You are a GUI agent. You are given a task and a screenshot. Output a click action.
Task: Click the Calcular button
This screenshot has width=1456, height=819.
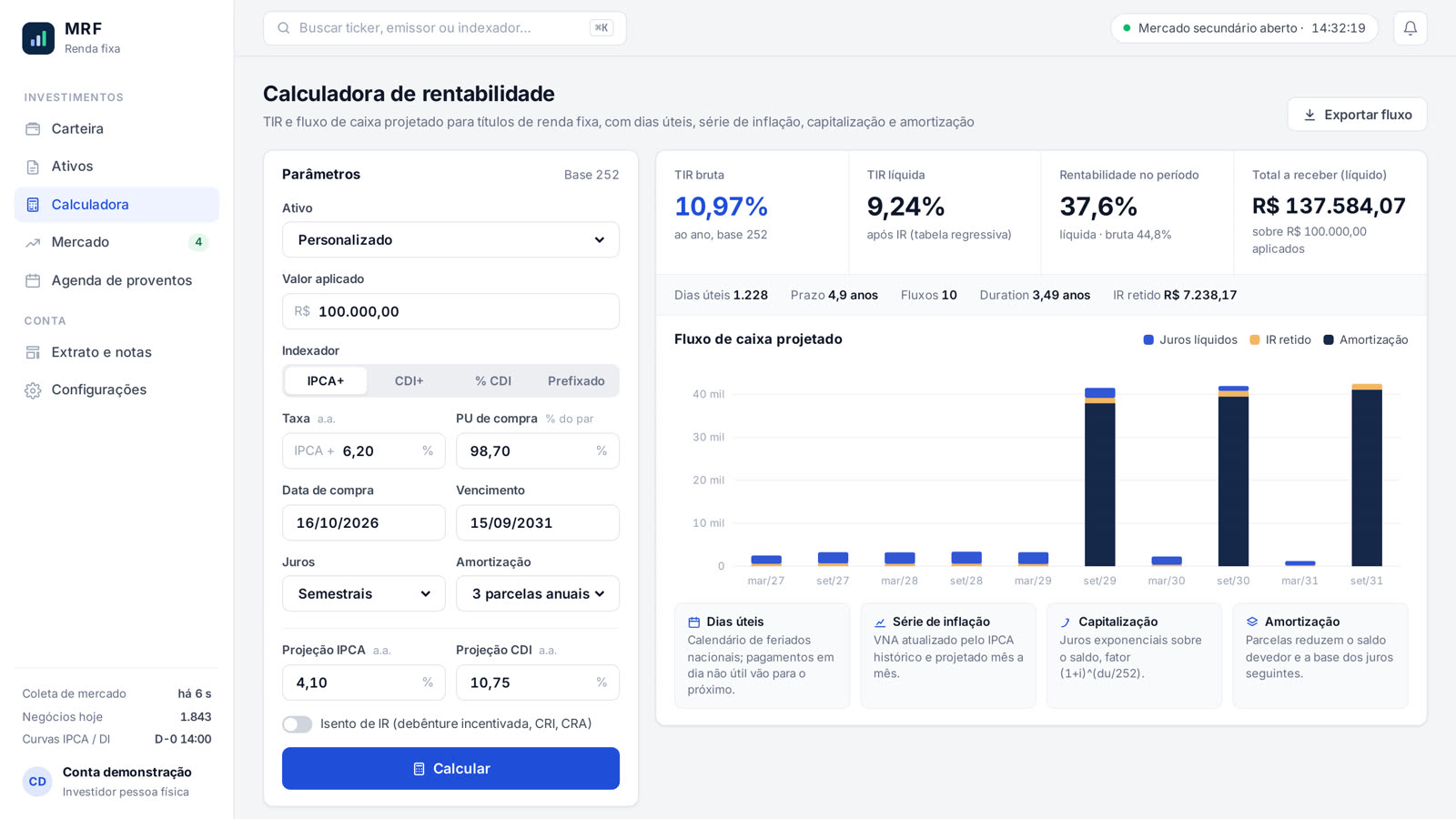pos(450,768)
